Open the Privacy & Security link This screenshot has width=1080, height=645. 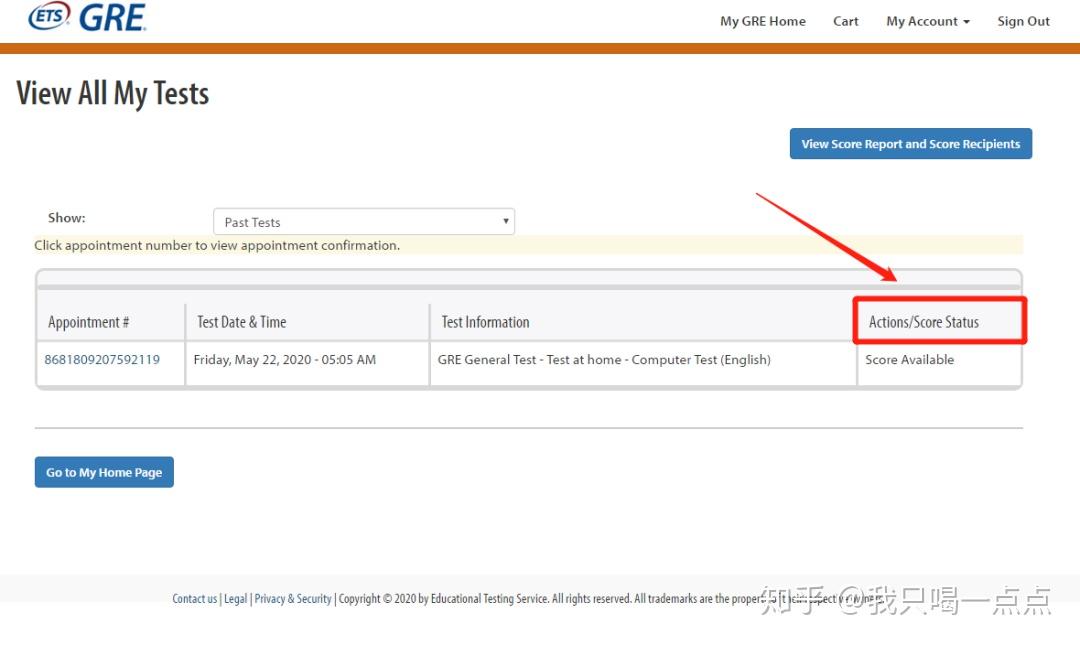pyautogui.click(x=293, y=599)
